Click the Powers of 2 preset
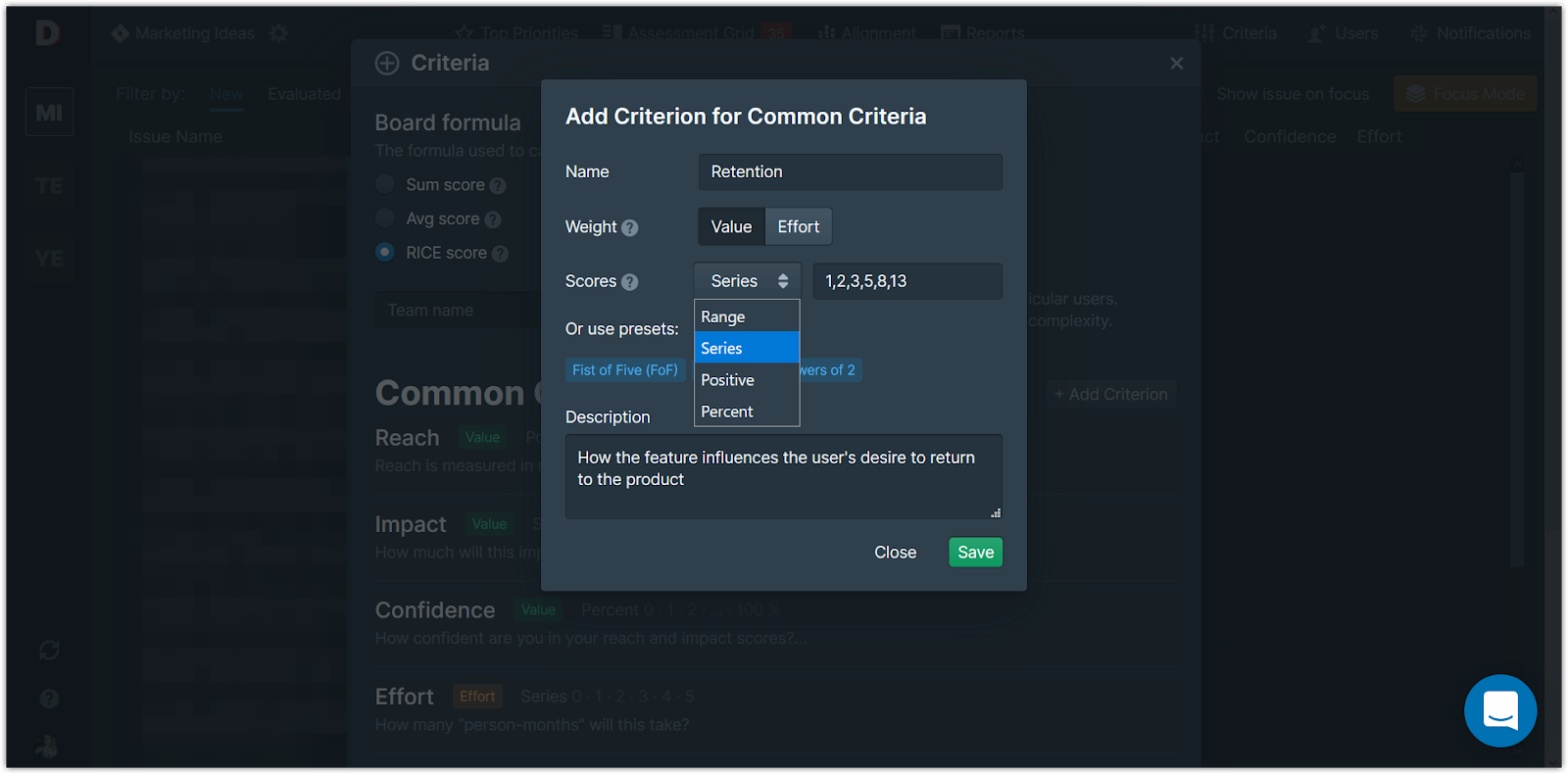The image size is (1568, 774). (x=831, y=370)
